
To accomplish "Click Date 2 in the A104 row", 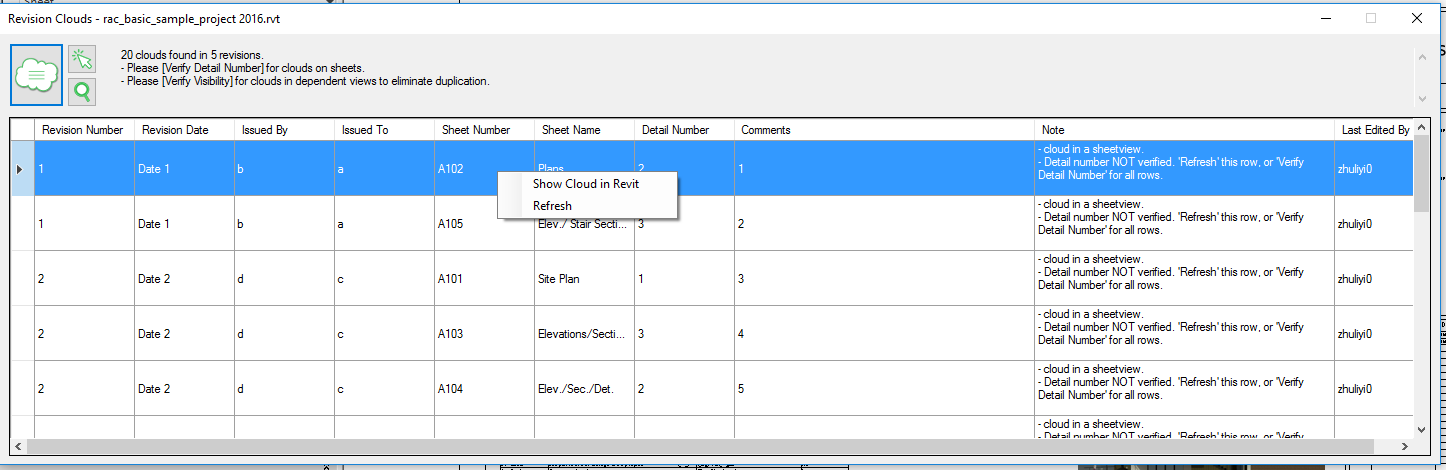I will 184,388.
